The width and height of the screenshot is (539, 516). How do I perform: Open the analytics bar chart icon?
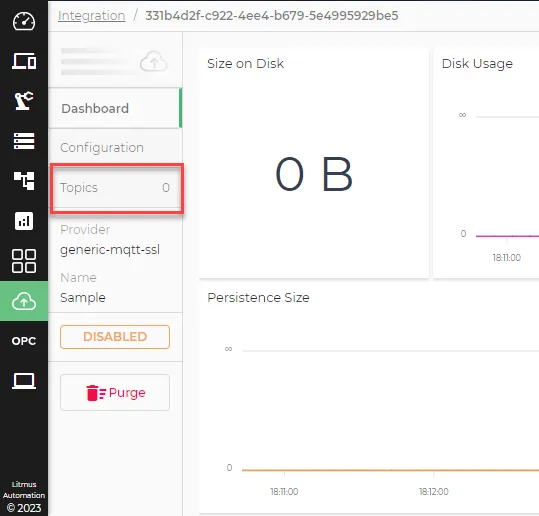click(24, 221)
